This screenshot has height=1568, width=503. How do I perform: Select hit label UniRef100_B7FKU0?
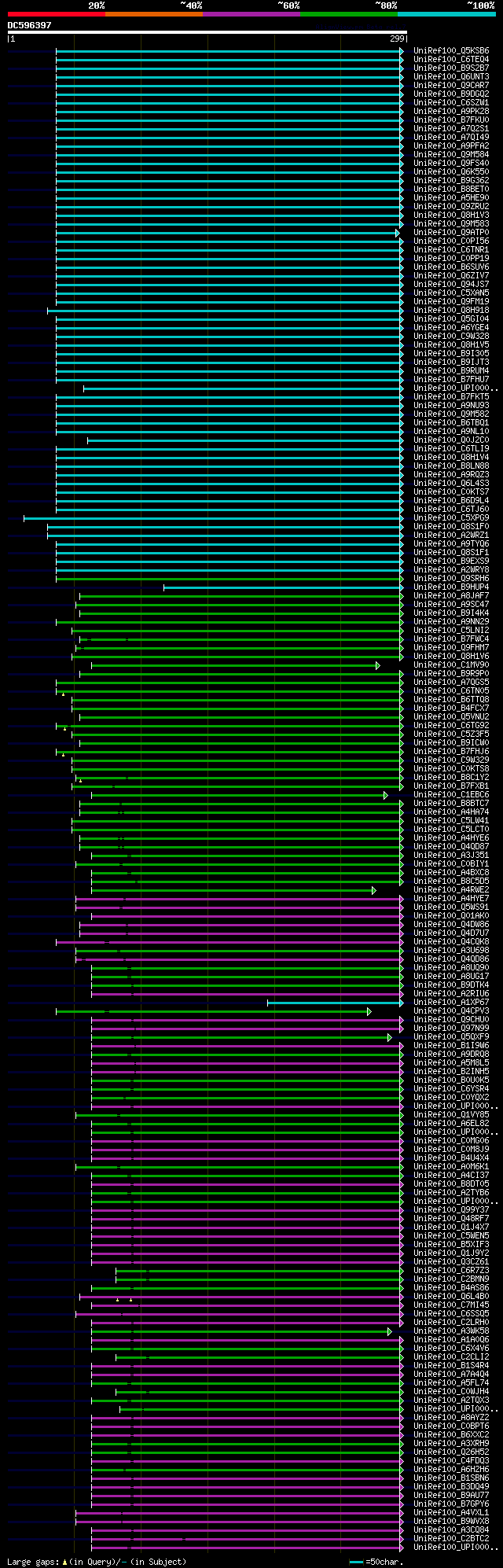[451, 120]
